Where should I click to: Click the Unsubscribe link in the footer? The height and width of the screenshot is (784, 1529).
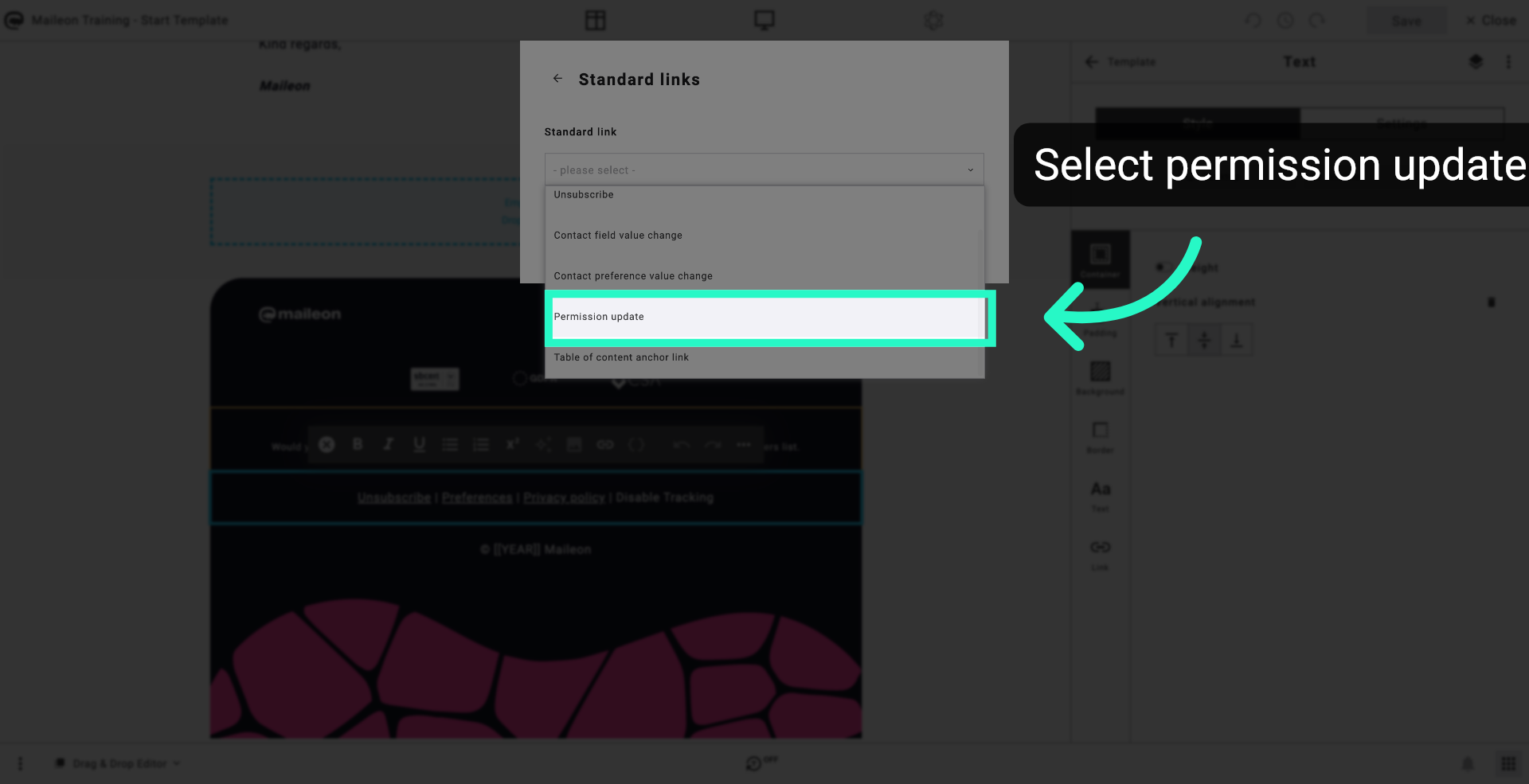tap(394, 497)
